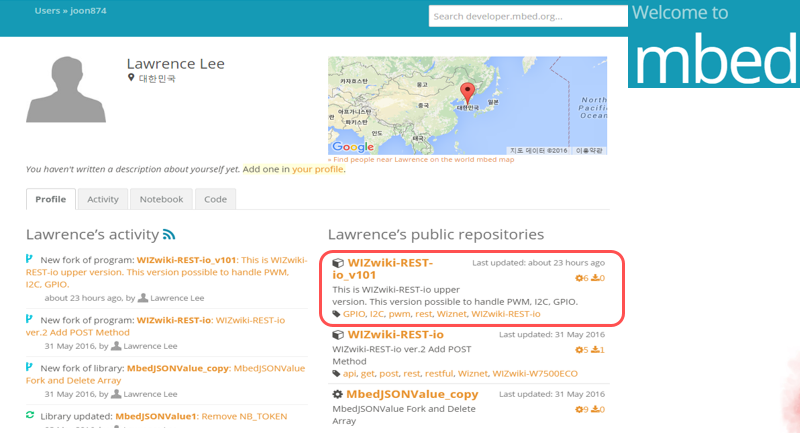Click the api tag link

(349, 373)
